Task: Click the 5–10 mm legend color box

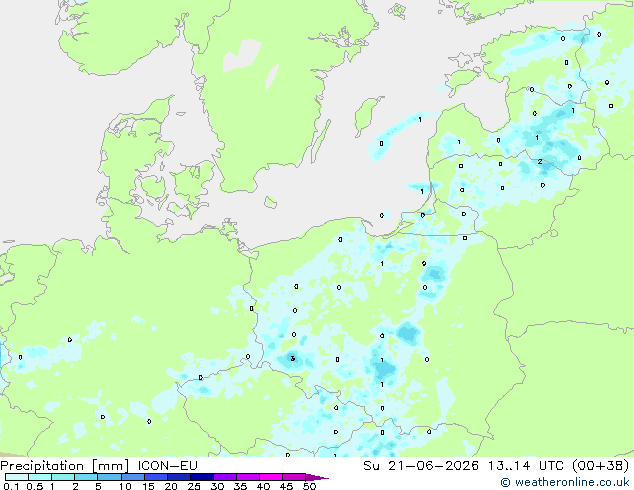Action: 109,477
